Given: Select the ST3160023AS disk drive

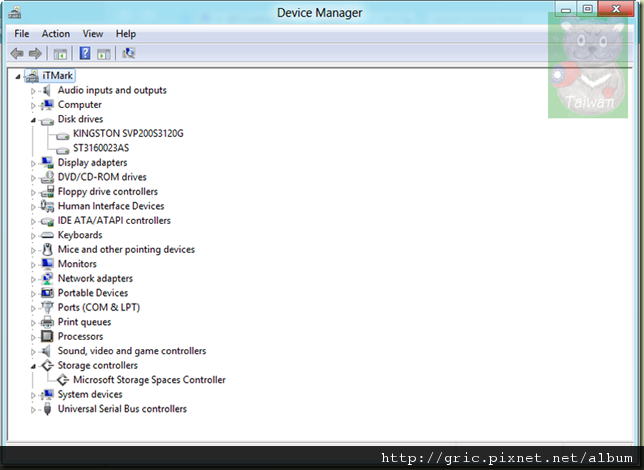Looking at the screenshot, I should point(101,148).
